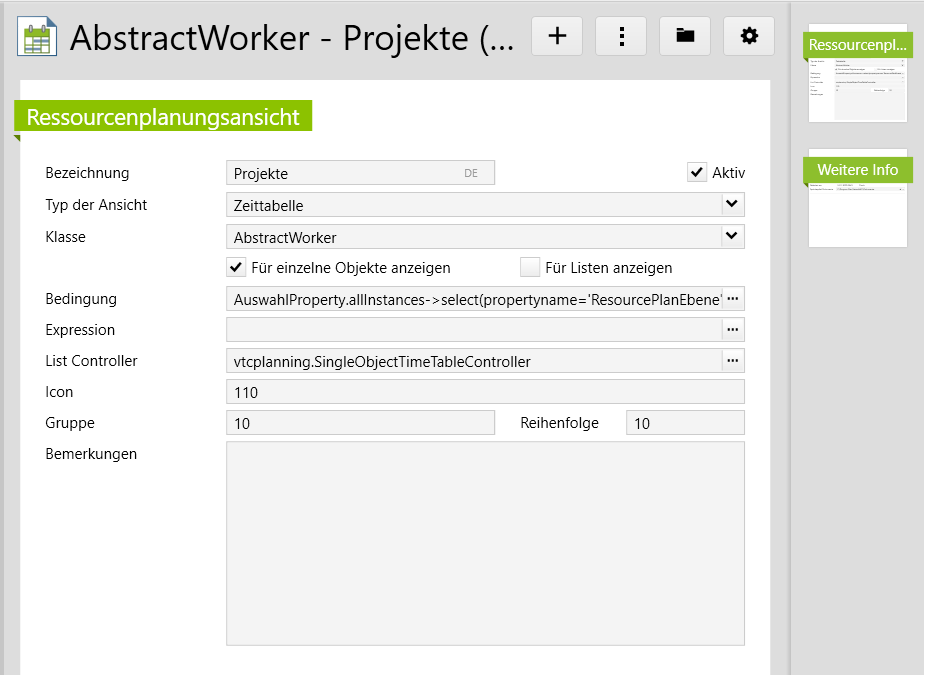Image resolution: width=925 pixels, height=675 pixels.
Task: Click the Icon field containing 110
Action: [485, 392]
